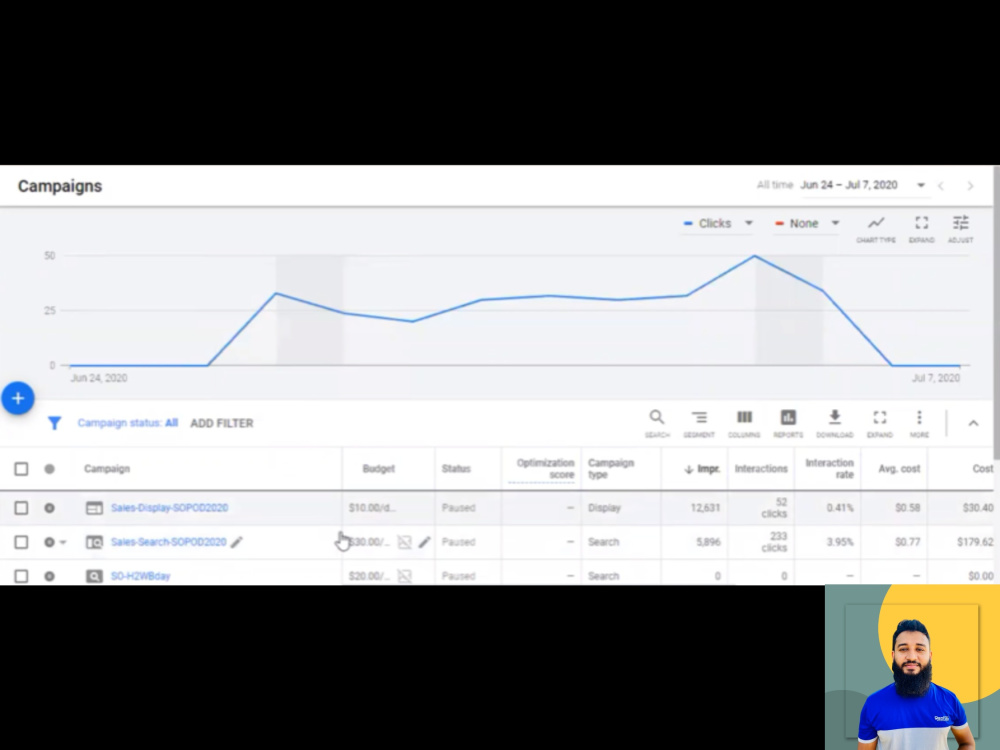Viewport: 1000px width, 750px height.
Task: Click the presenter webcam thumbnail
Action: [912, 667]
